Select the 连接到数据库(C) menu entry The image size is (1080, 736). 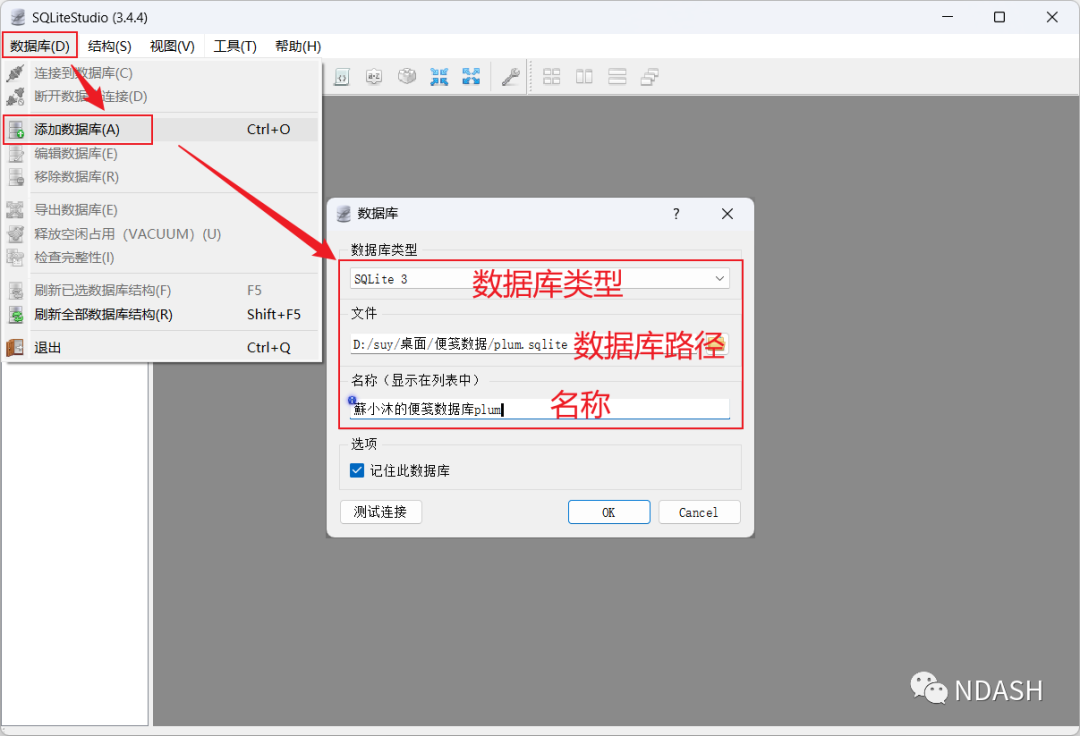(161, 73)
